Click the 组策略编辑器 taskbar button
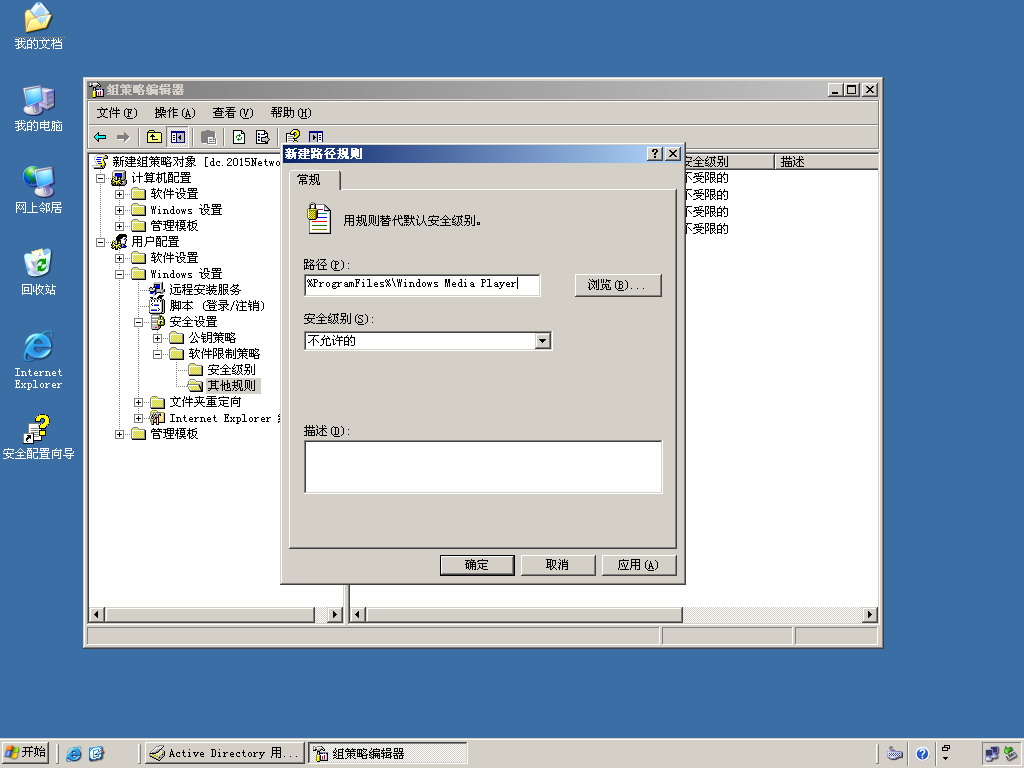 click(388, 753)
